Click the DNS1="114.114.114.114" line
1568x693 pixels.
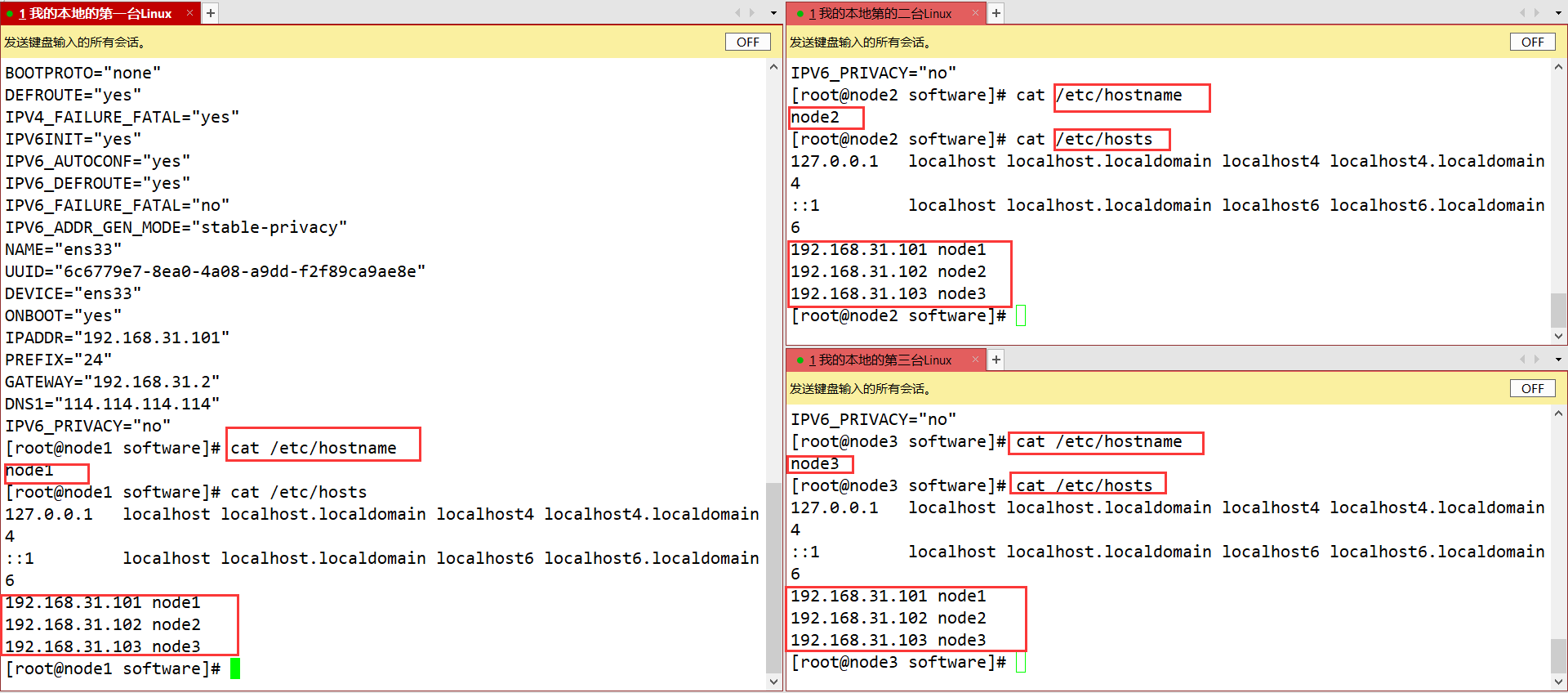(113, 404)
